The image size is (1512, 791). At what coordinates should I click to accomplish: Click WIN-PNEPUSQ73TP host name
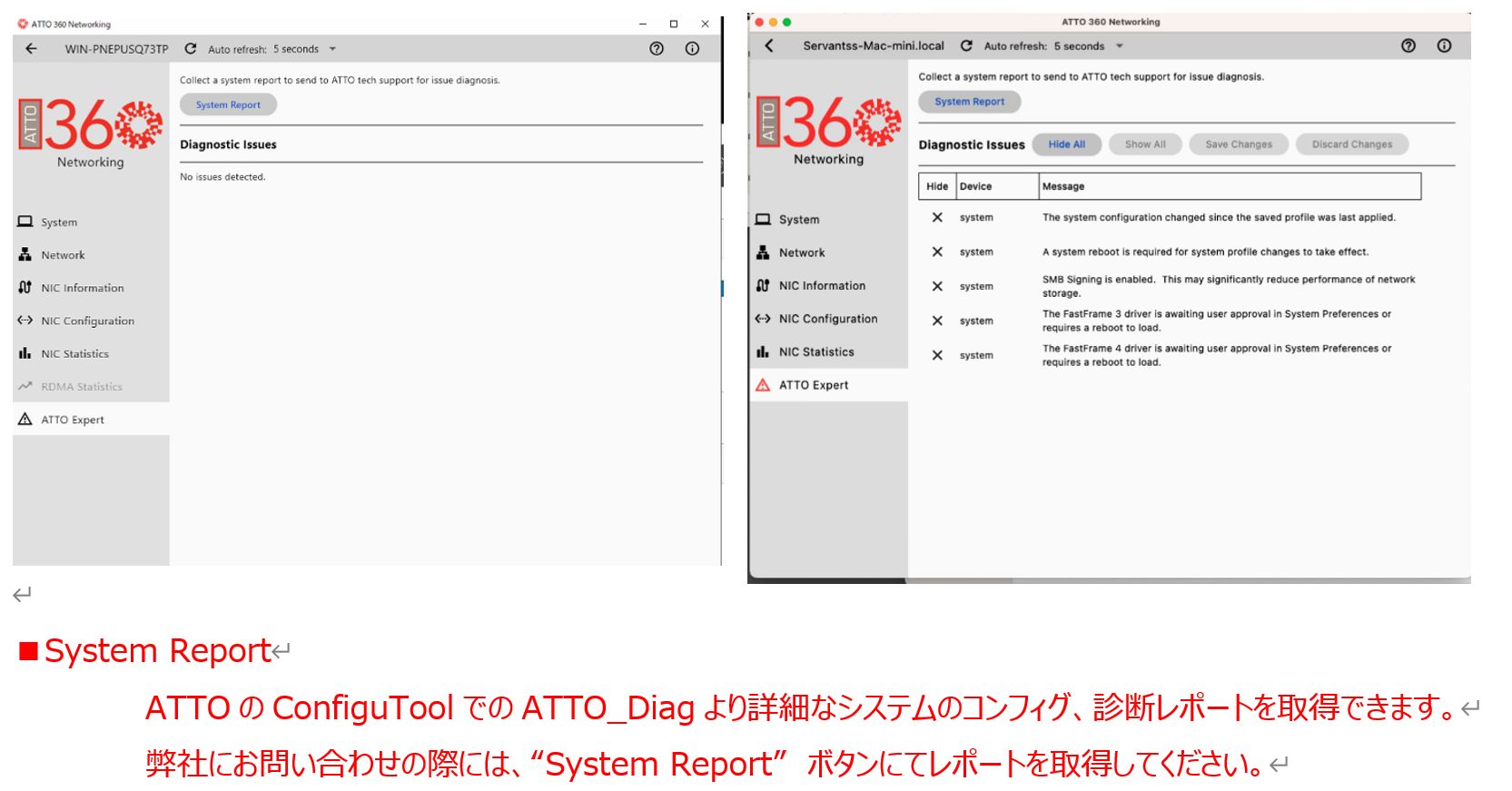116,49
